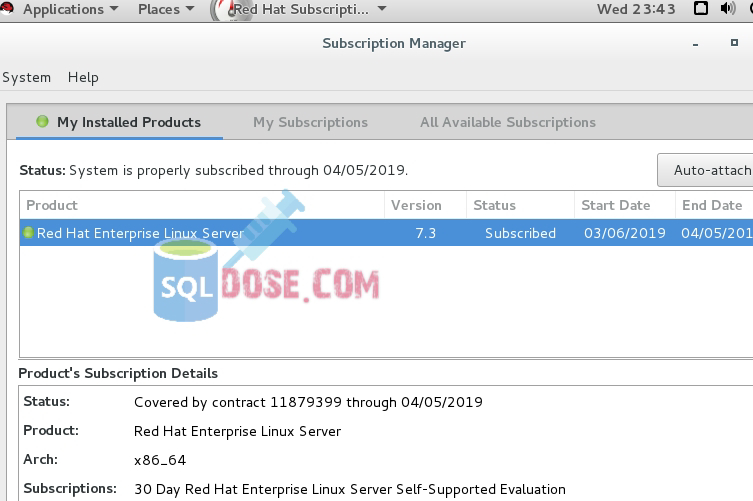The height and width of the screenshot is (501, 753).
Task: Select the Red Hat Enterprise Linux Server row
Action: point(386,233)
